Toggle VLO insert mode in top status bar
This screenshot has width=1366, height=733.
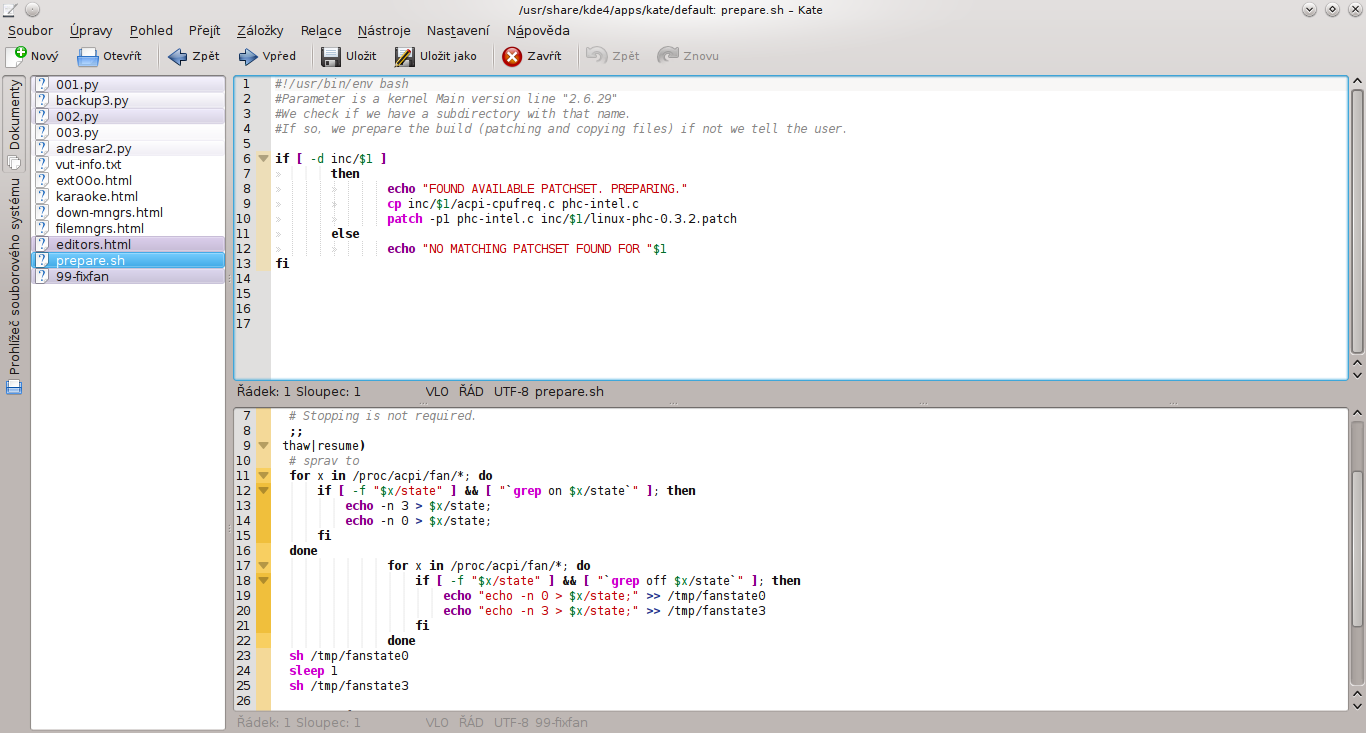[437, 392]
